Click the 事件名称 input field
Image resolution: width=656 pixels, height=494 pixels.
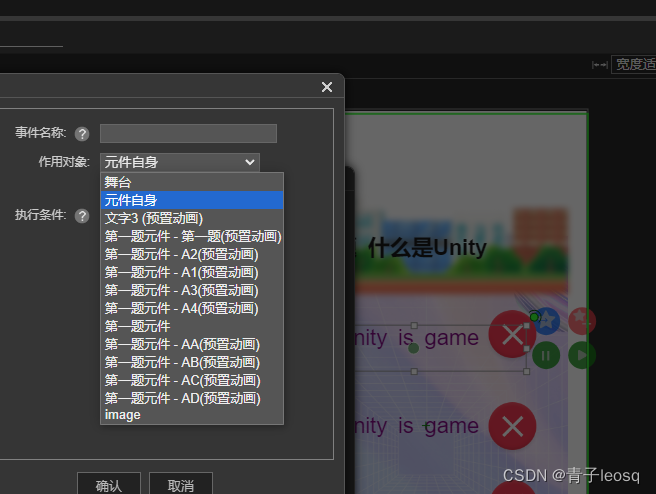(x=188, y=133)
